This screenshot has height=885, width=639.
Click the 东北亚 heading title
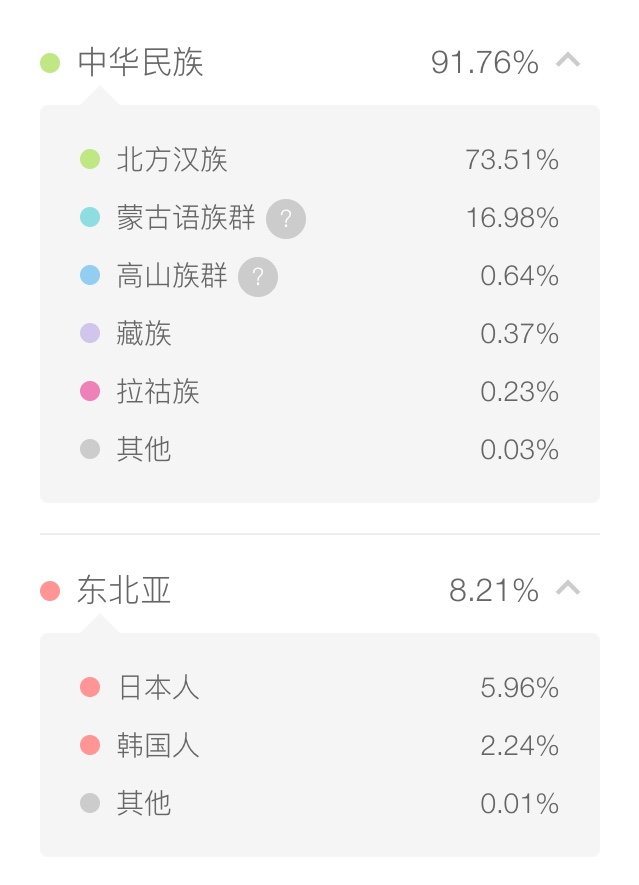click(124, 590)
